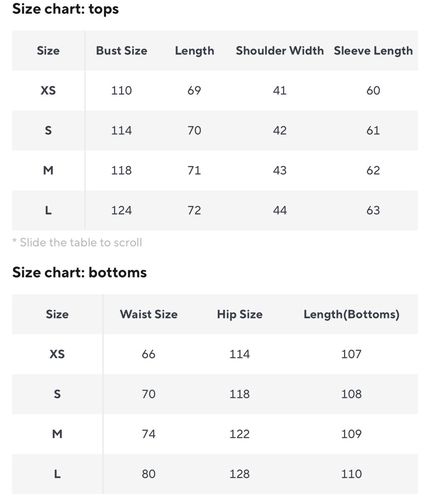Select the M row label in tops chart

point(48,170)
